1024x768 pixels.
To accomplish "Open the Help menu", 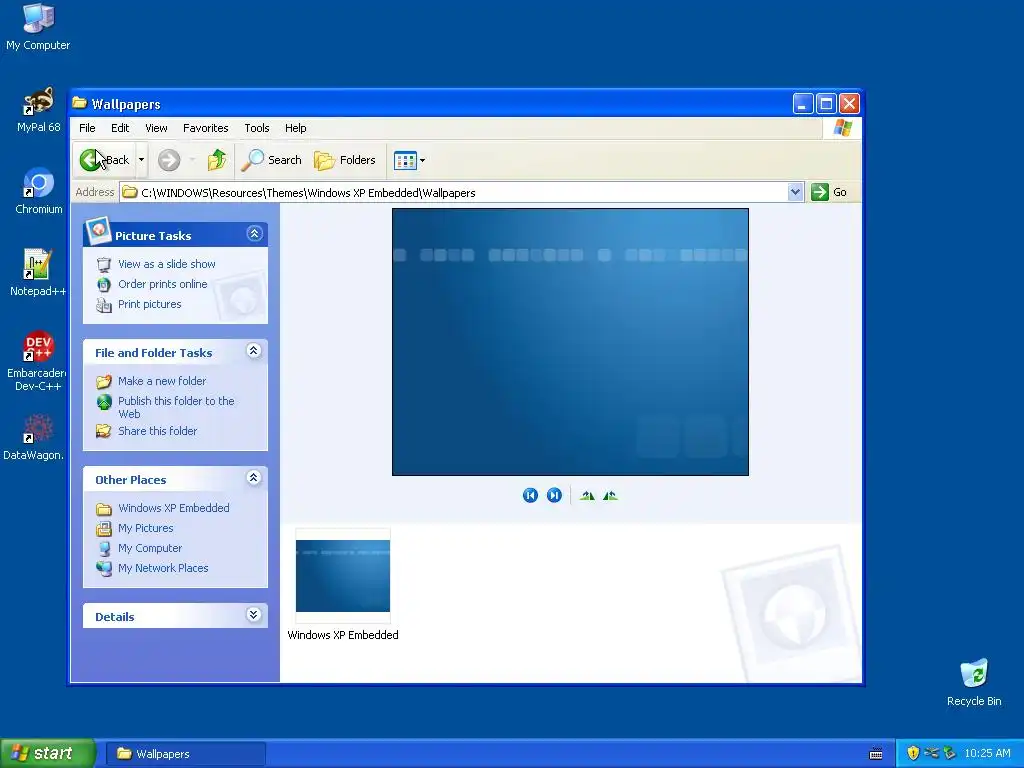I will point(295,128).
